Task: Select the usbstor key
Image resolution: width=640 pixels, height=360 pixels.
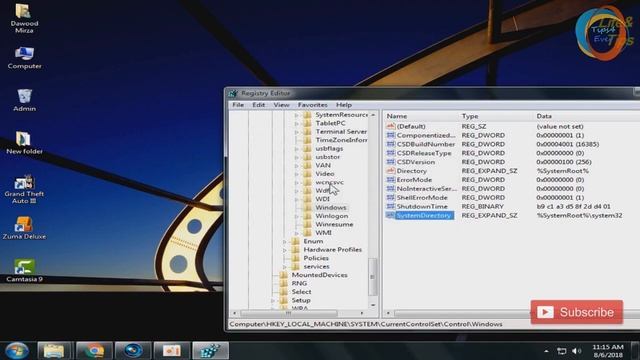Action: 327,157
